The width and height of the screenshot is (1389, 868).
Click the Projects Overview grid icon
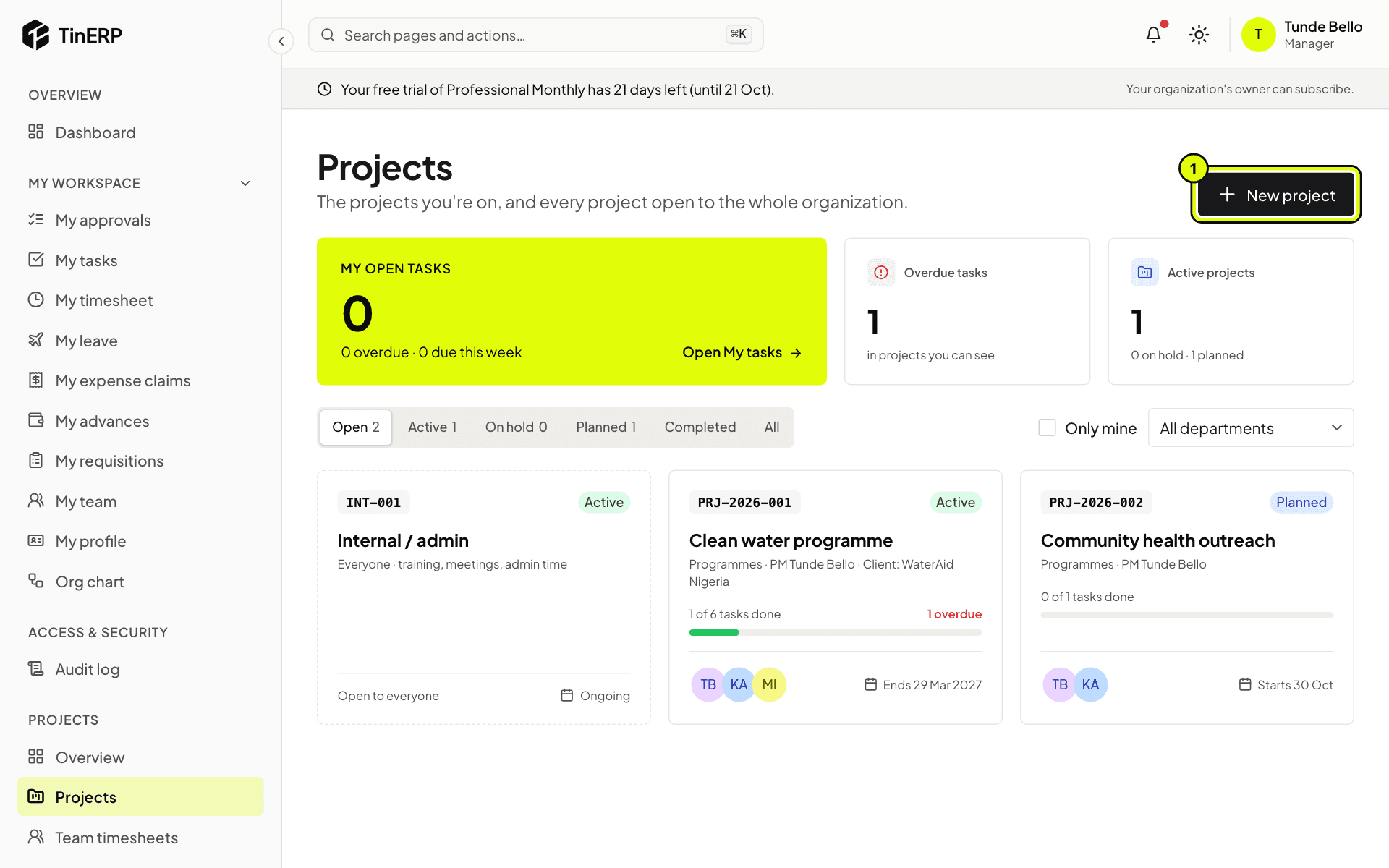click(35, 757)
